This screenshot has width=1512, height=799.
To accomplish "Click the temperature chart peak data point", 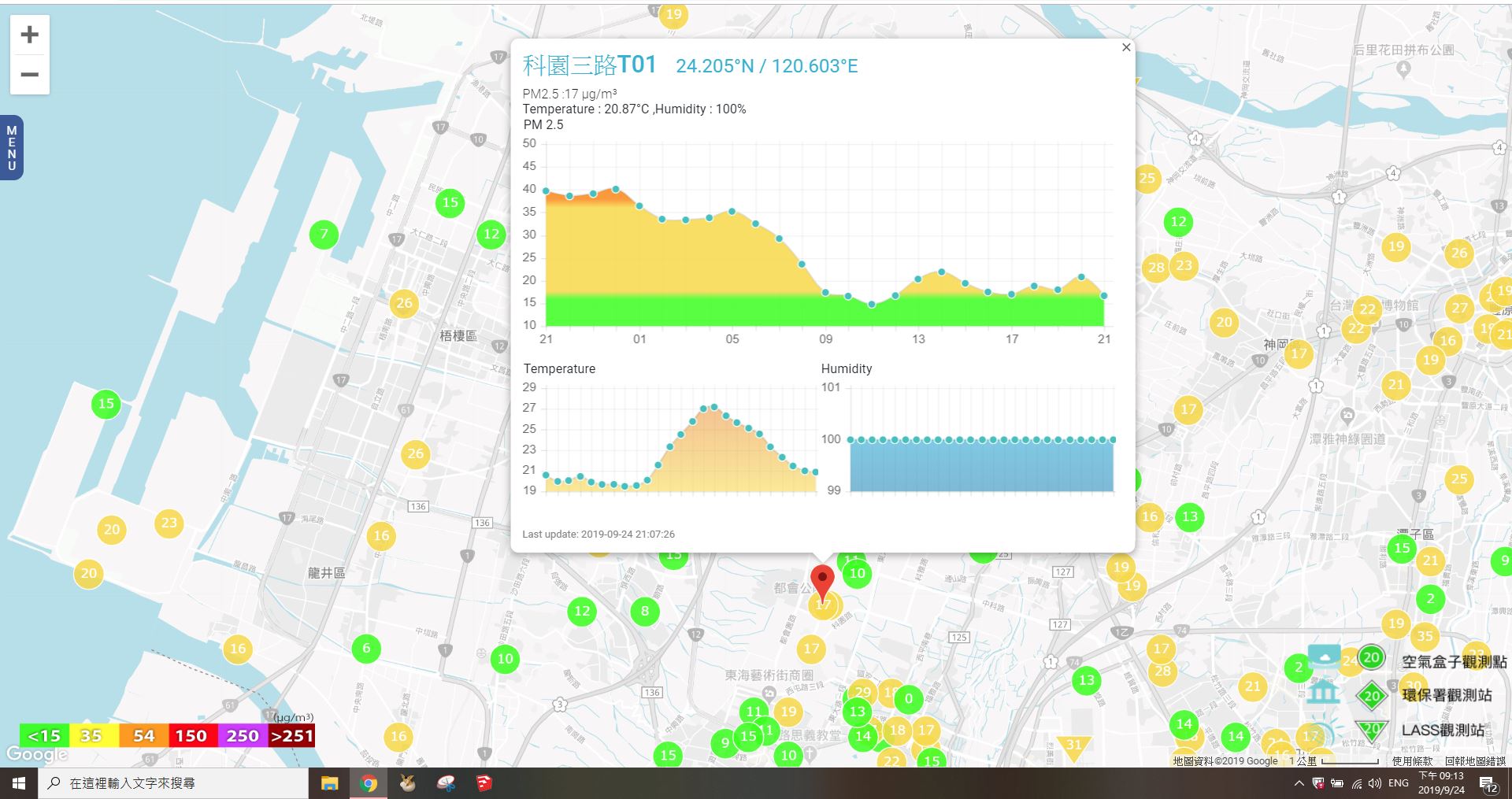I will [714, 407].
